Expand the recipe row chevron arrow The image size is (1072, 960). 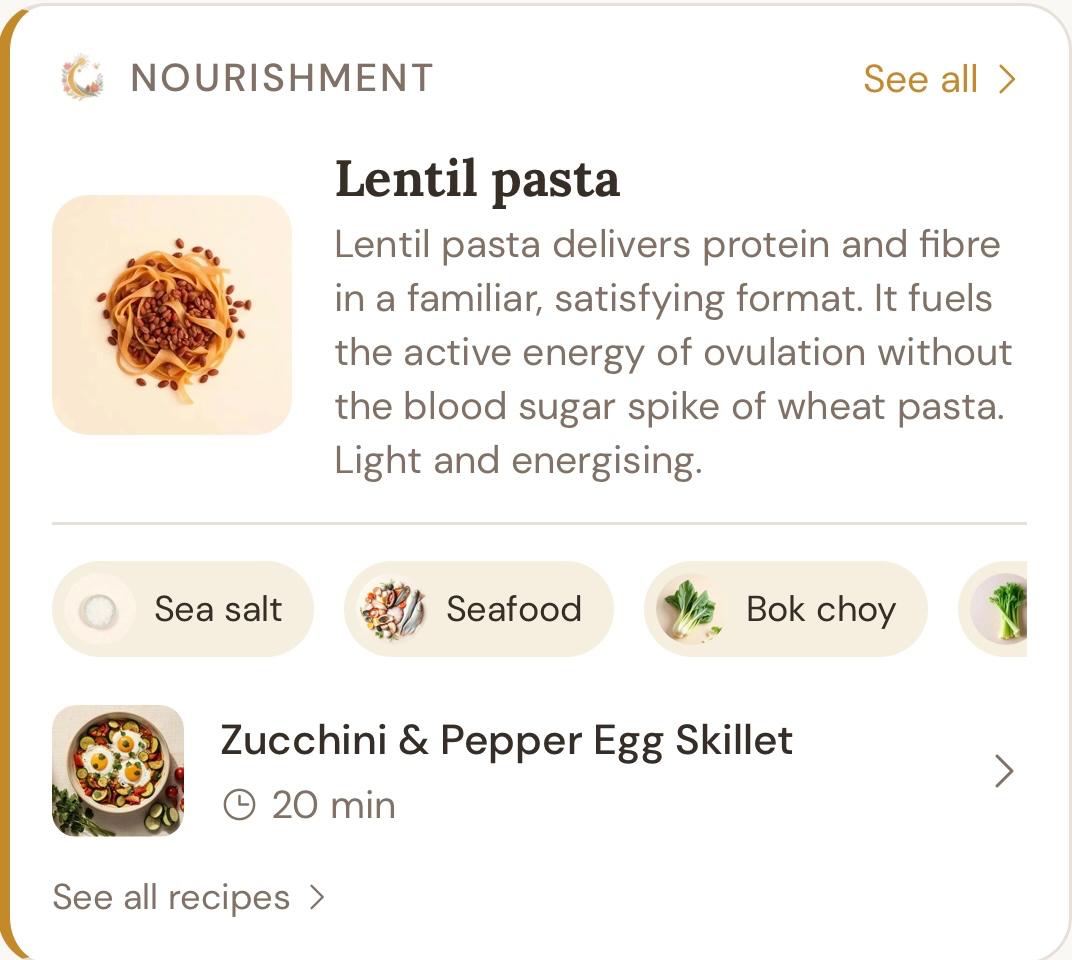[x=1004, y=771]
